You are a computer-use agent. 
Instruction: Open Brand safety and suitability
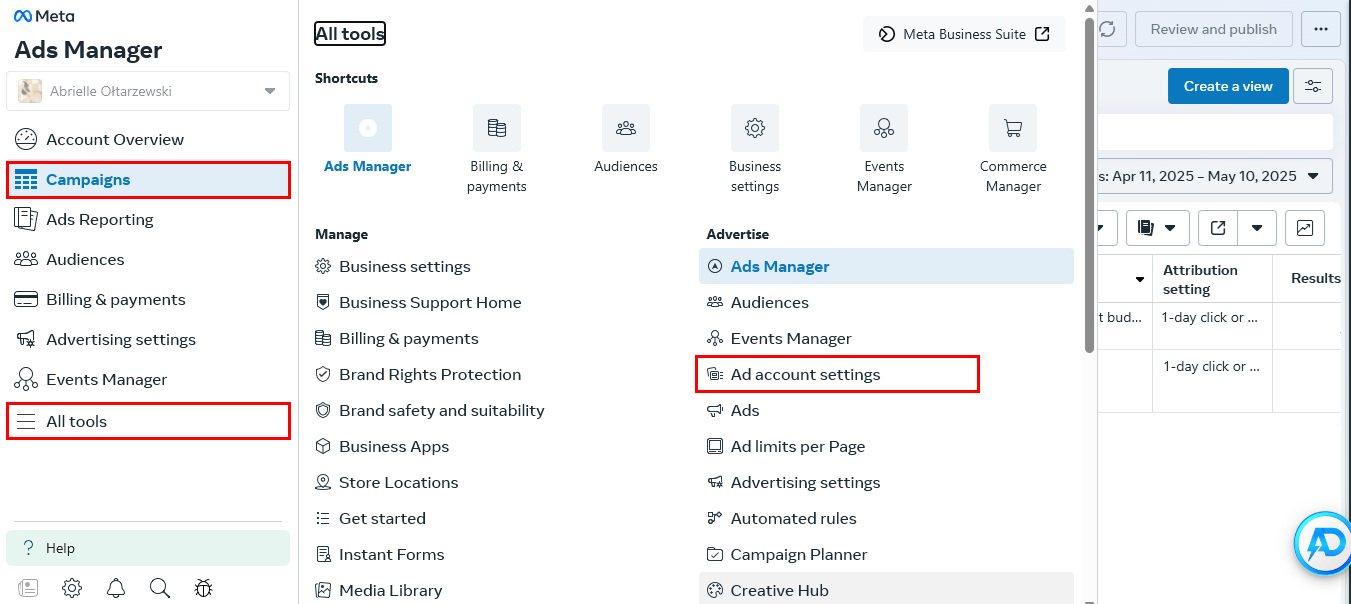[430, 411]
